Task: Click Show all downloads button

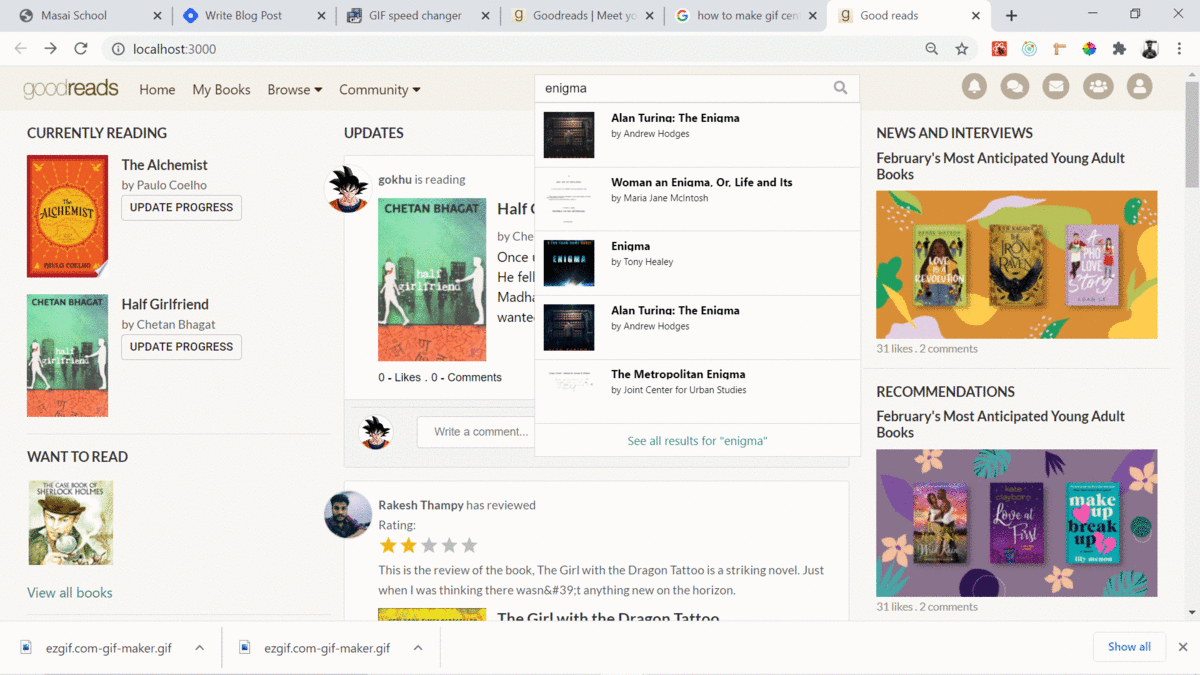Action: pos(1129,647)
